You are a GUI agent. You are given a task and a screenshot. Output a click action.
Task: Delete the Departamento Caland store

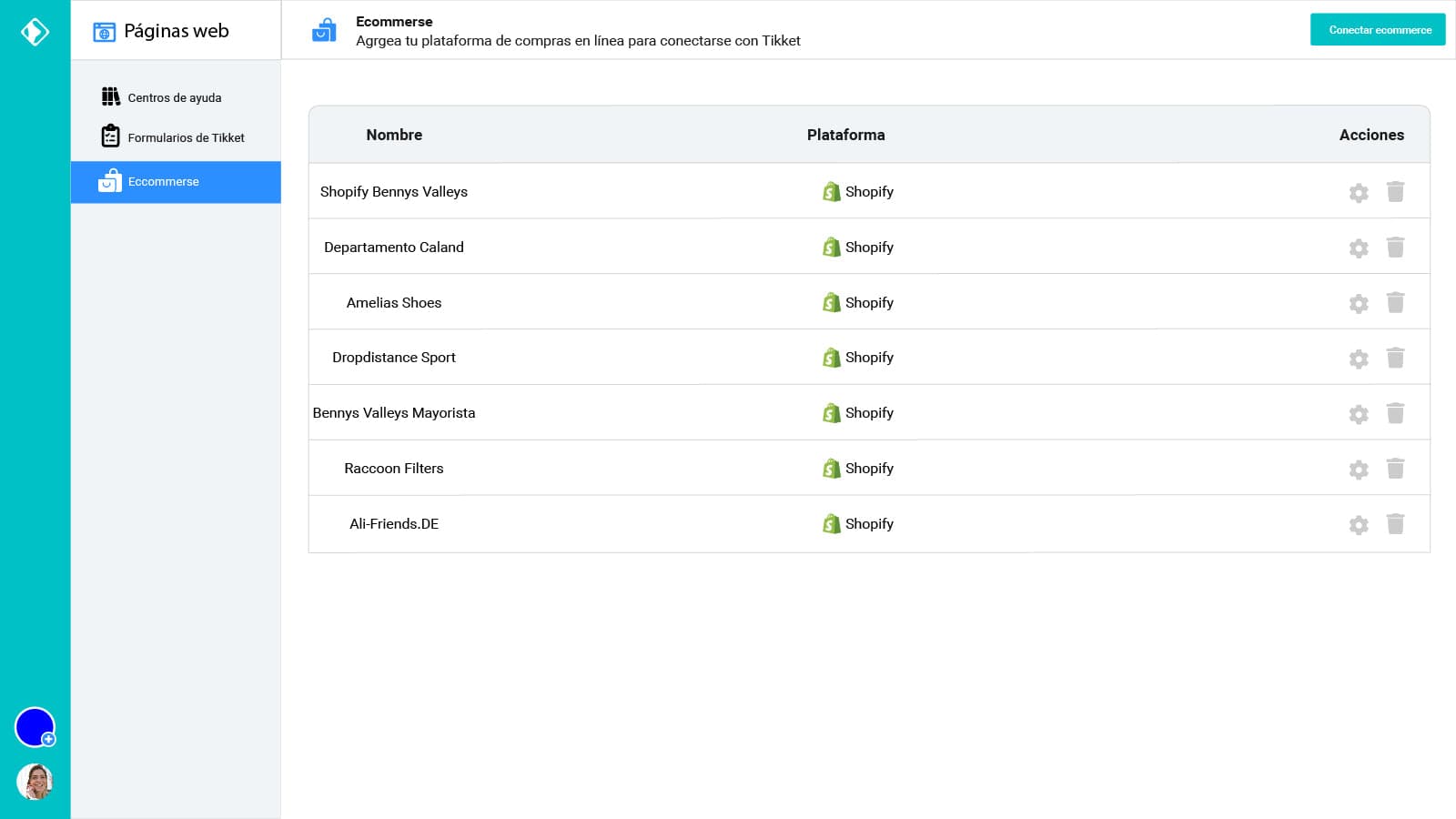pos(1395,248)
